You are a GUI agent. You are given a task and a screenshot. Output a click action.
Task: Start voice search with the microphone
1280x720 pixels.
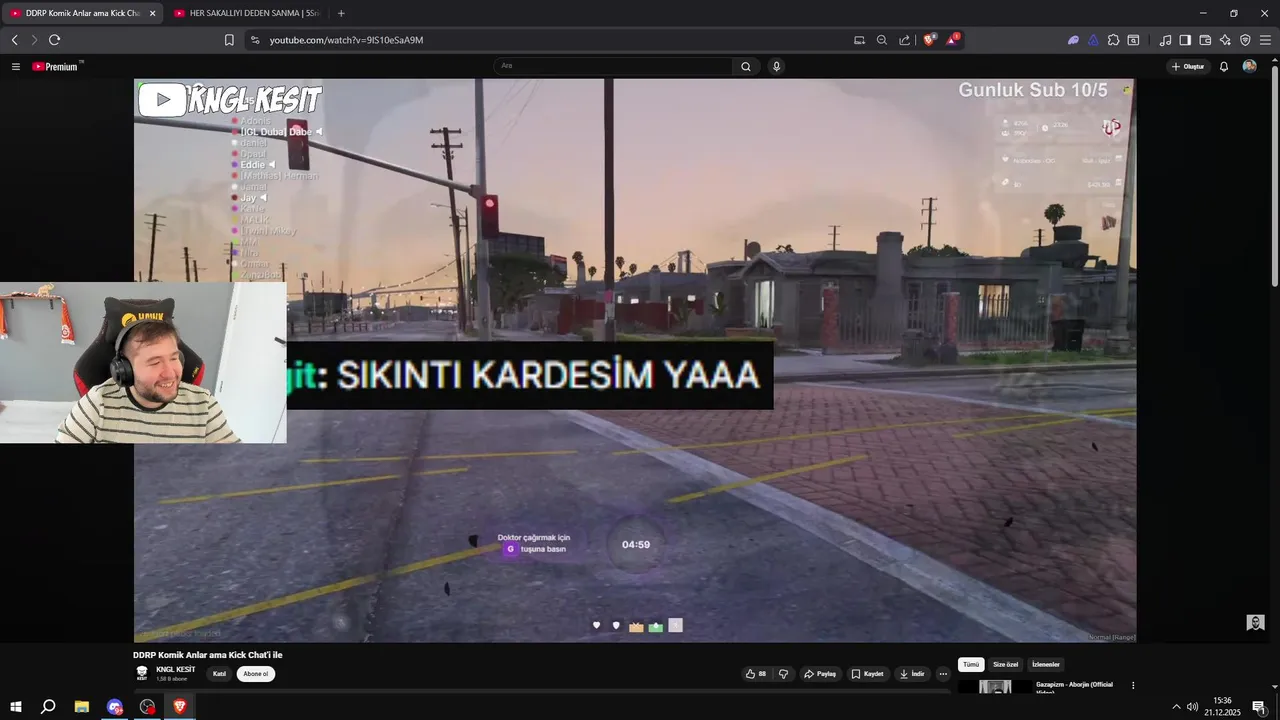(776, 66)
